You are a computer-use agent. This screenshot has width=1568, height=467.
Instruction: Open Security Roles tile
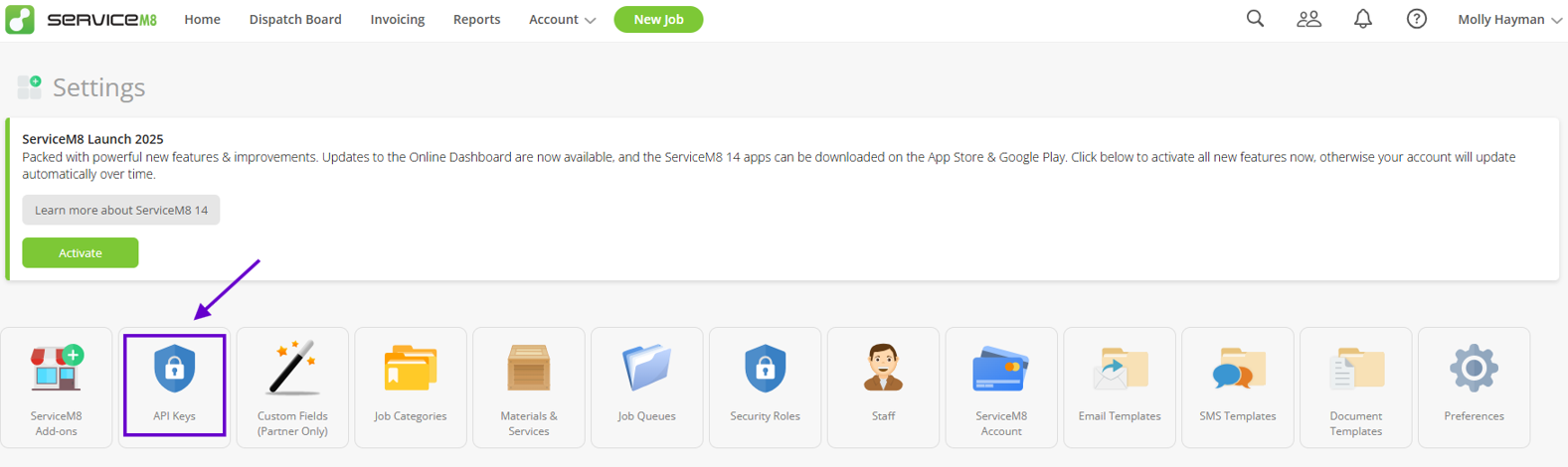pyautogui.click(x=766, y=388)
